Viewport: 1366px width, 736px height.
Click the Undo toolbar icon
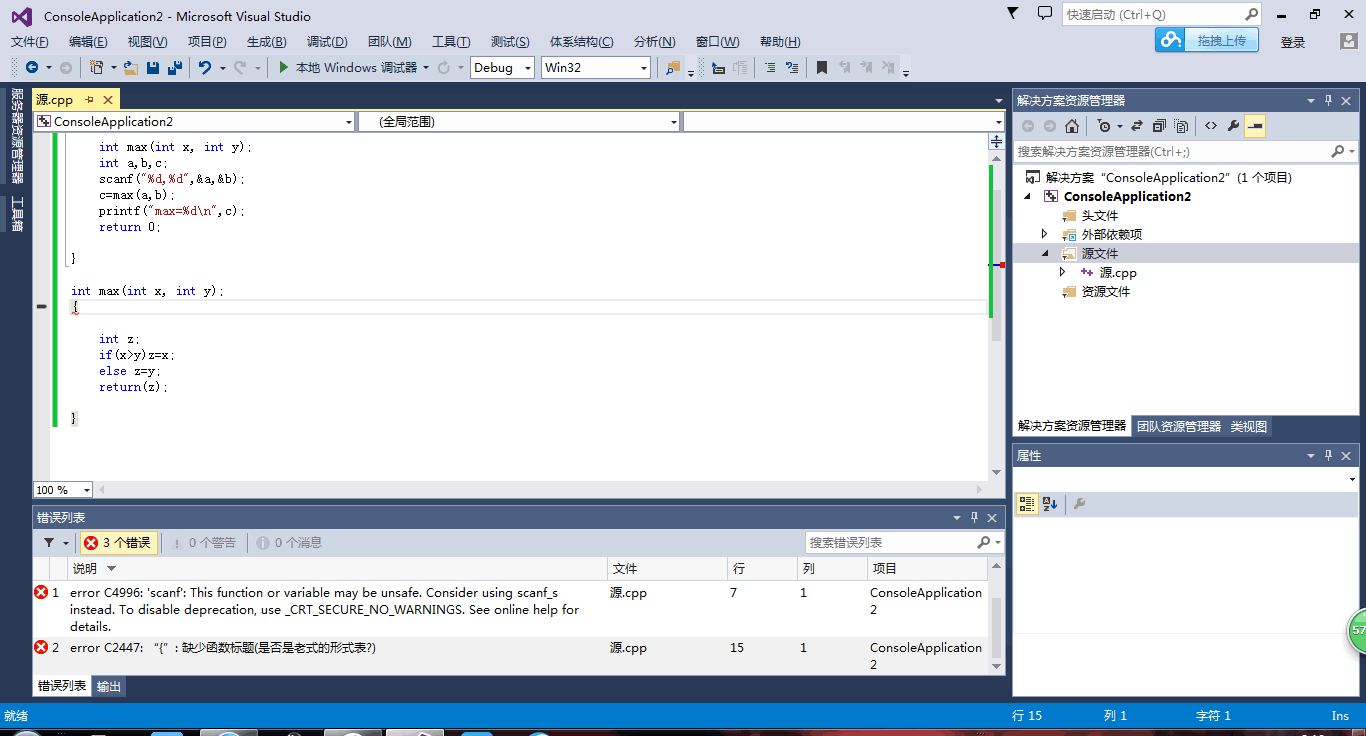coord(205,67)
